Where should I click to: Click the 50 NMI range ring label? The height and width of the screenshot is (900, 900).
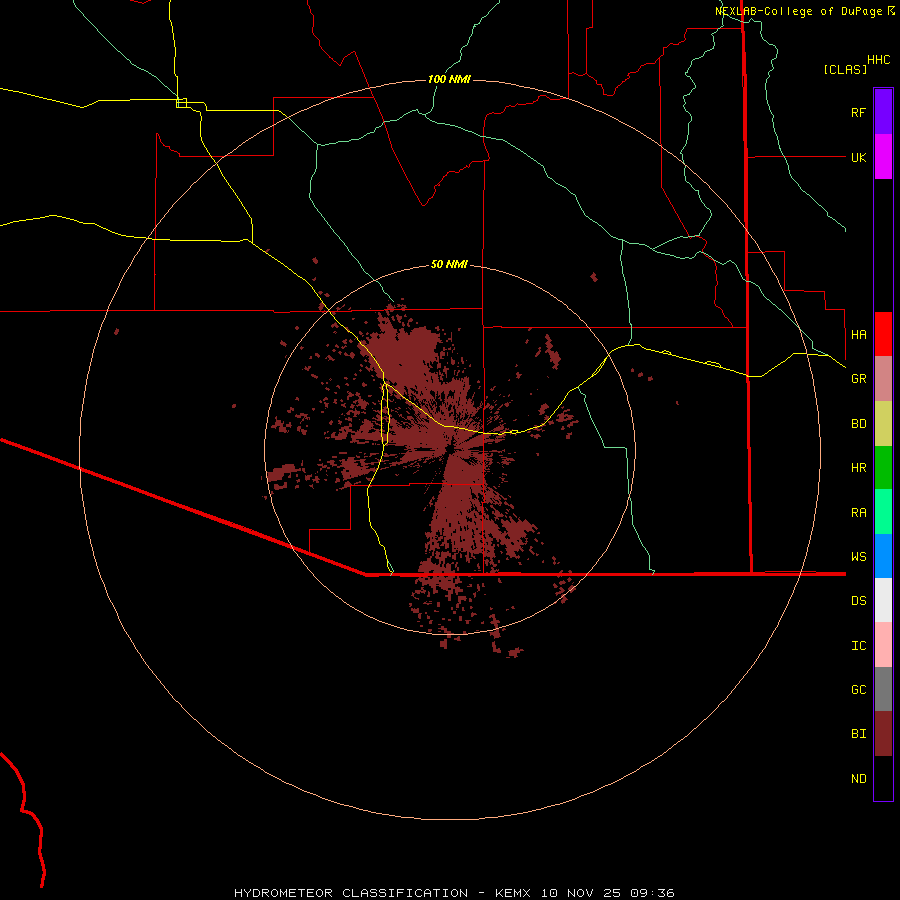(x=449, y=265)
